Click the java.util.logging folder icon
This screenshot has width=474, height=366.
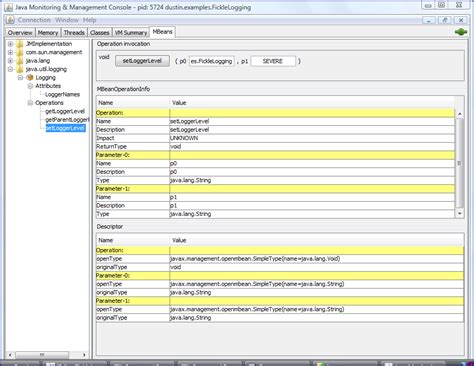pos(20,69)
